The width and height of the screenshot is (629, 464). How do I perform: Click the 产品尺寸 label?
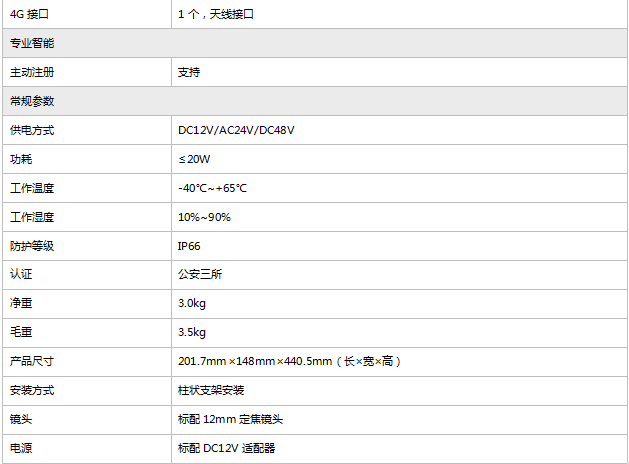pyautogui.click(x=32, y=361)
